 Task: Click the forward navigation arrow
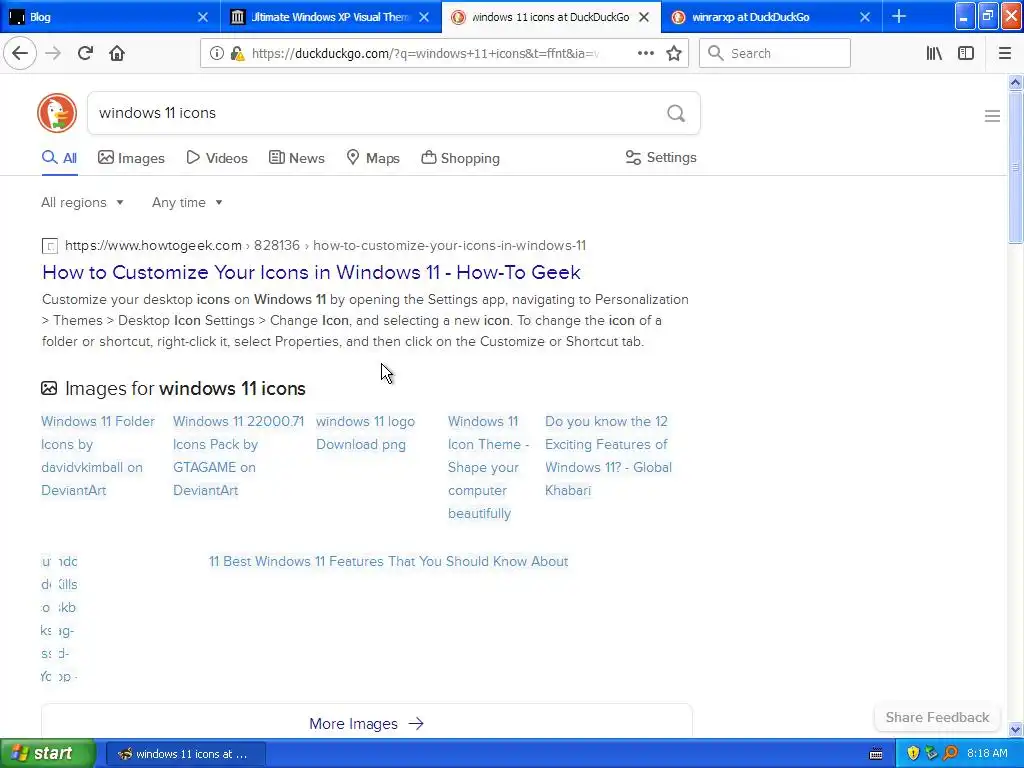[53, 53]
